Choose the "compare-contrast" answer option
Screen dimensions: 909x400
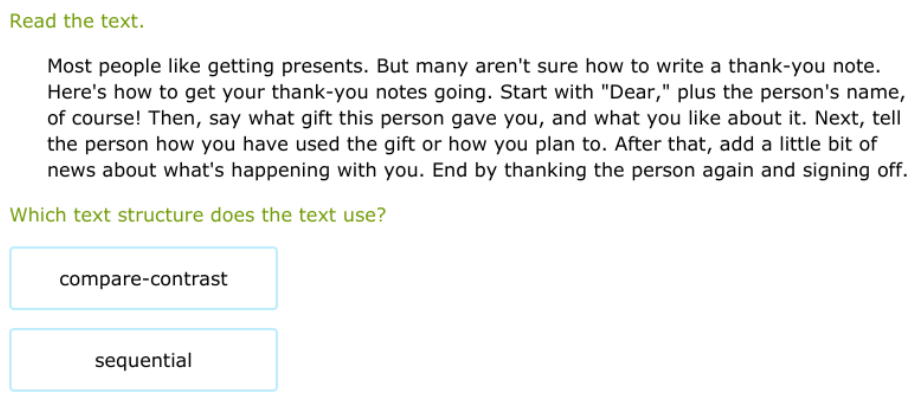[x=143, y=279]
